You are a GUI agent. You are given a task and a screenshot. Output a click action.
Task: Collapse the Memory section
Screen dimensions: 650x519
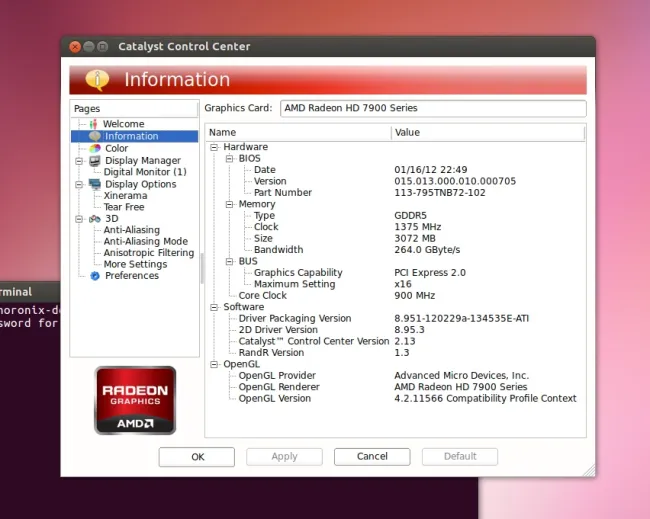click(x=229, y=204)
